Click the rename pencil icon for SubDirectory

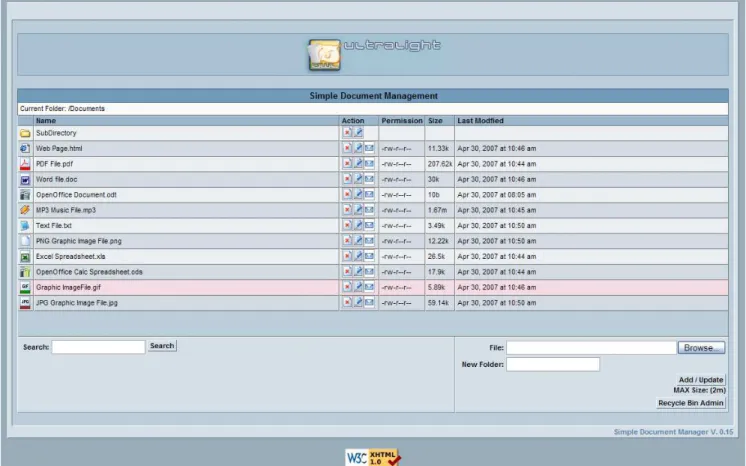[358, 132]
